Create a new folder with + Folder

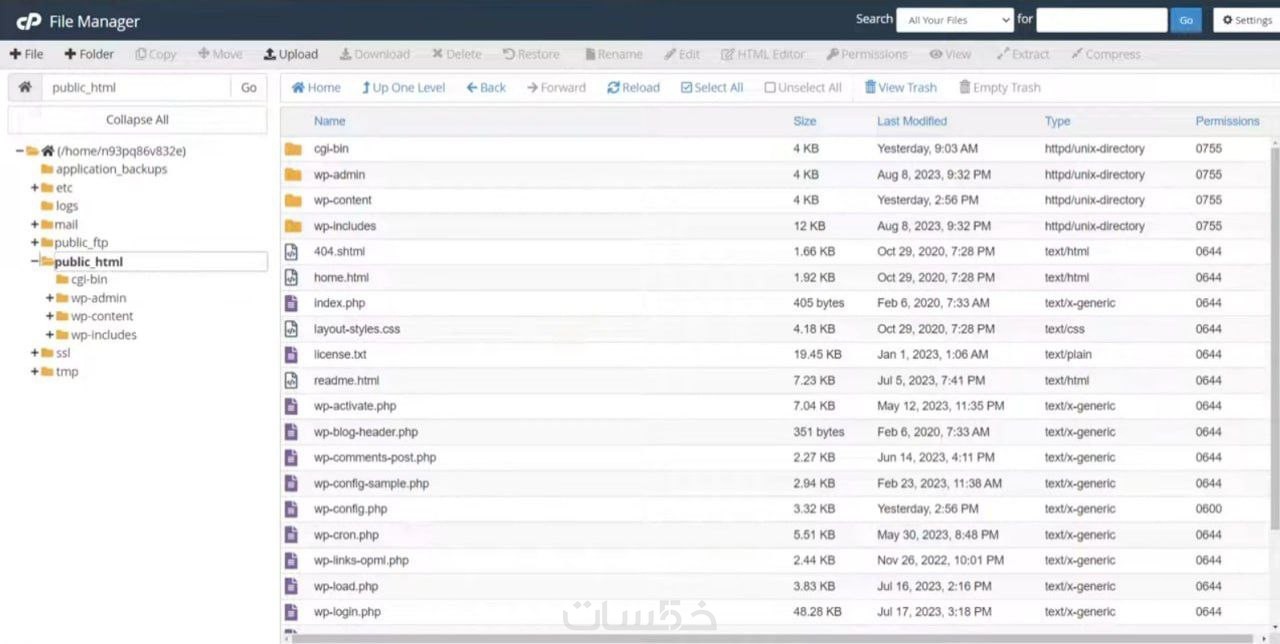89,54
